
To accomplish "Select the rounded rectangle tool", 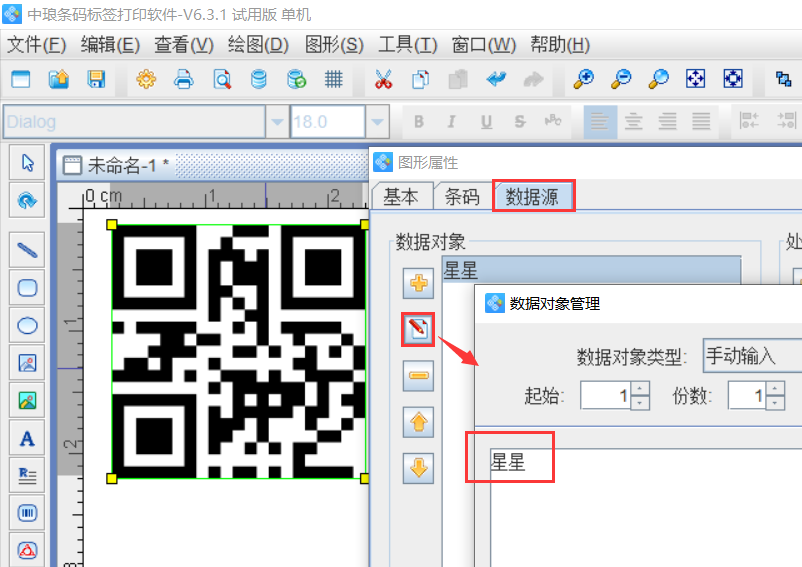I will (x=27, y=288).
